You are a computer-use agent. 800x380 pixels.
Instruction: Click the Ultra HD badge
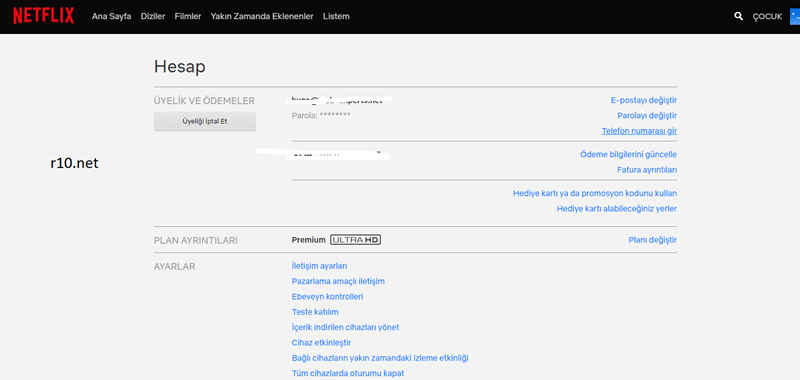click(x=356, y=239)
